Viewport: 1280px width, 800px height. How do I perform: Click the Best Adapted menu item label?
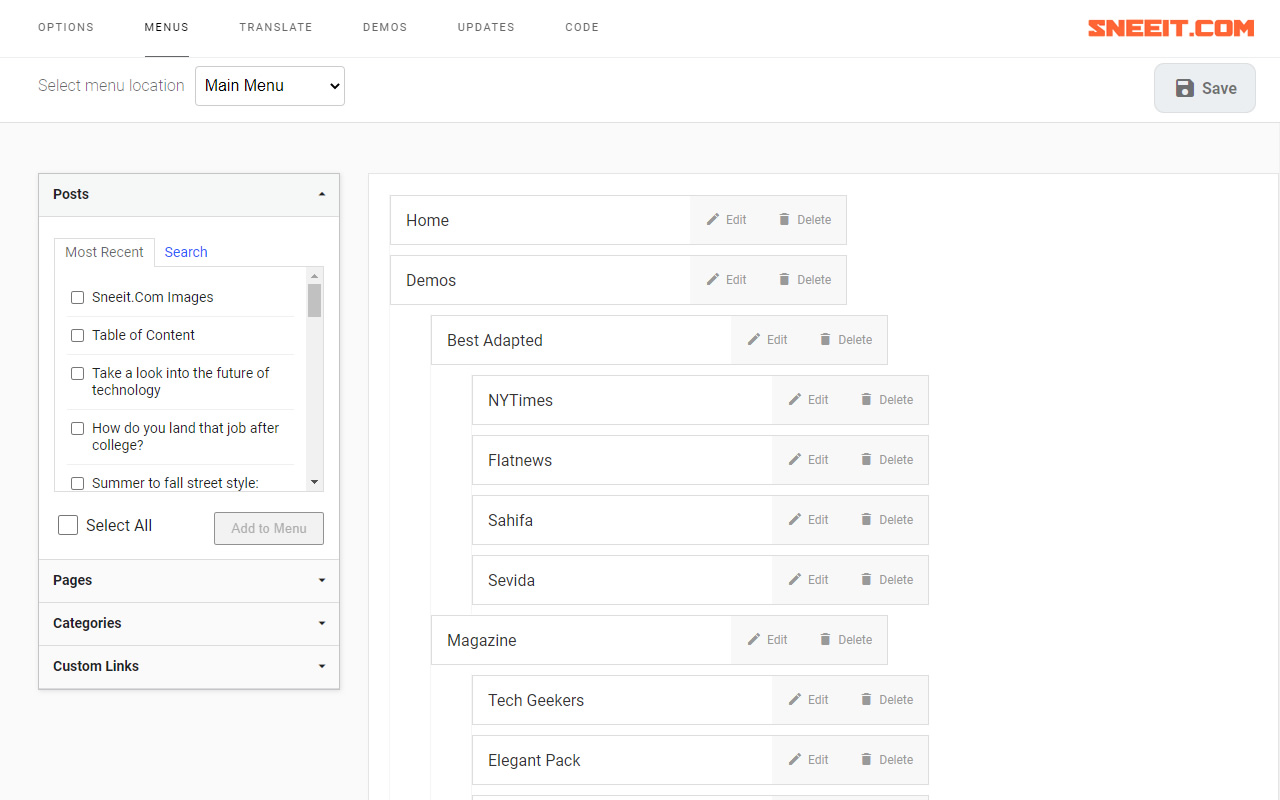point(495,340)
